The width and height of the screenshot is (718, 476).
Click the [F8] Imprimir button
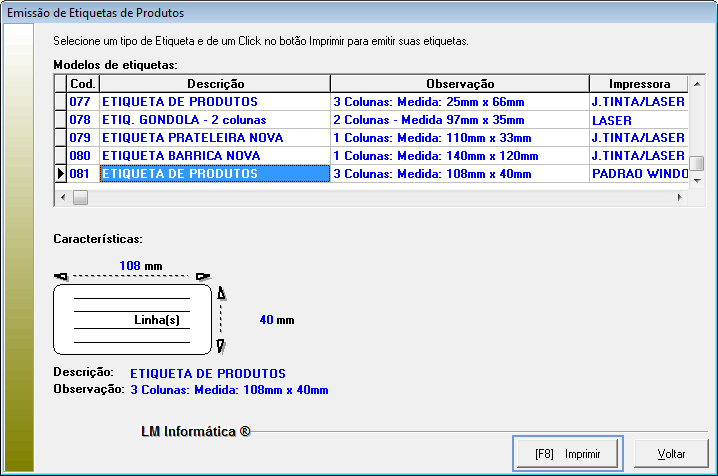pos(568,453)
